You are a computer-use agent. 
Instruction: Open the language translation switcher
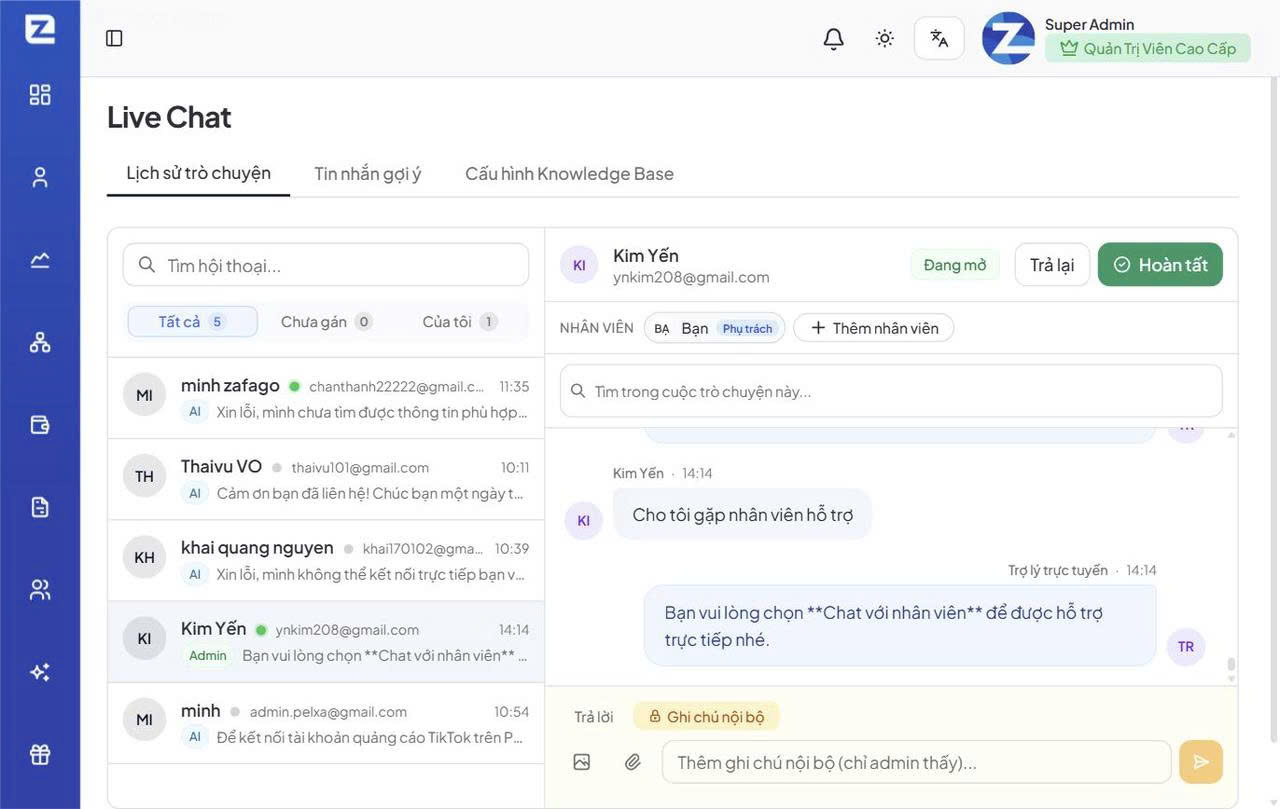tap(939, 38)
